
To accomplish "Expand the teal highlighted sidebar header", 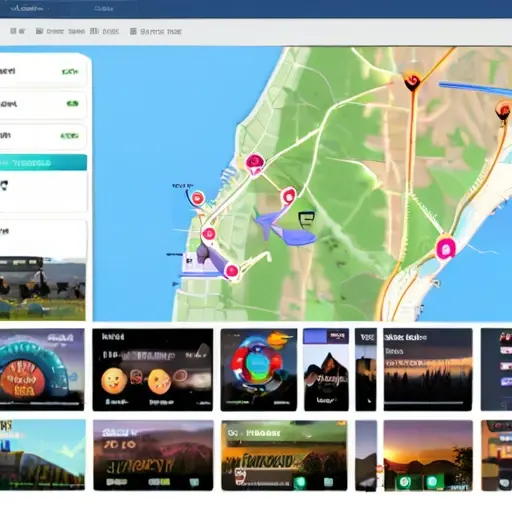I will coord(43,163).
